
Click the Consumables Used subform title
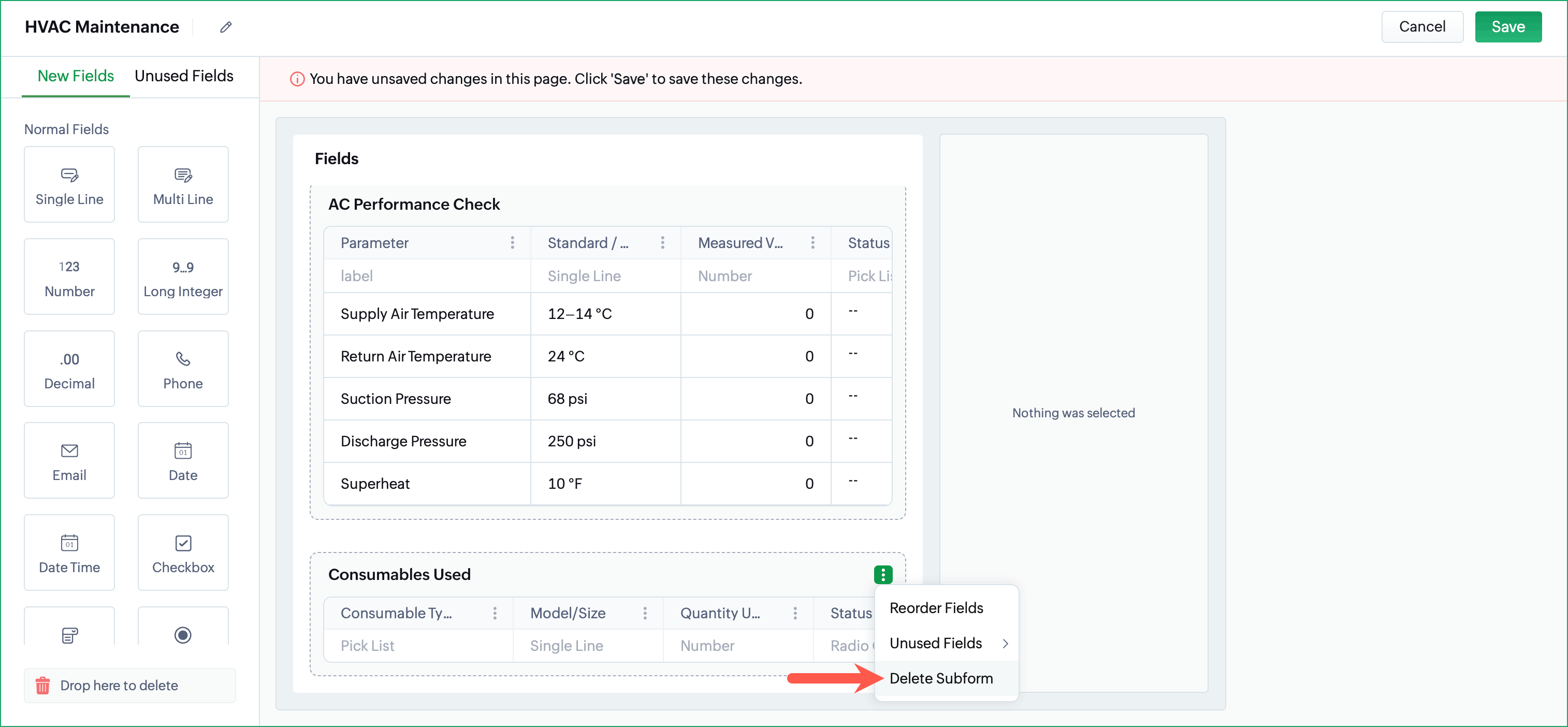[x=399, y=574]
